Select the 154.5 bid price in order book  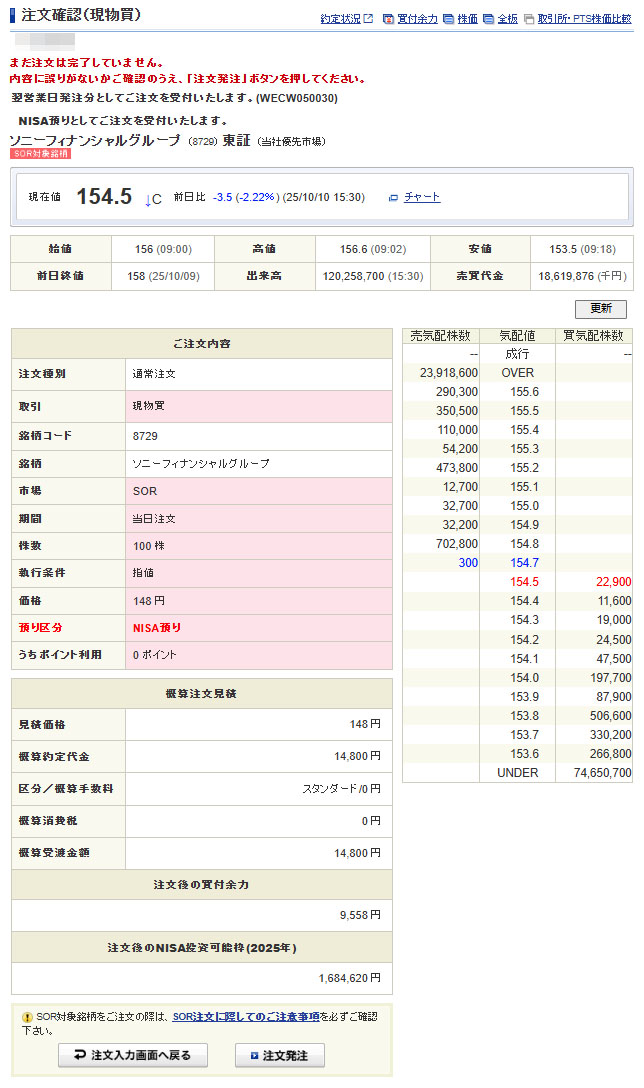click(517, 582)
